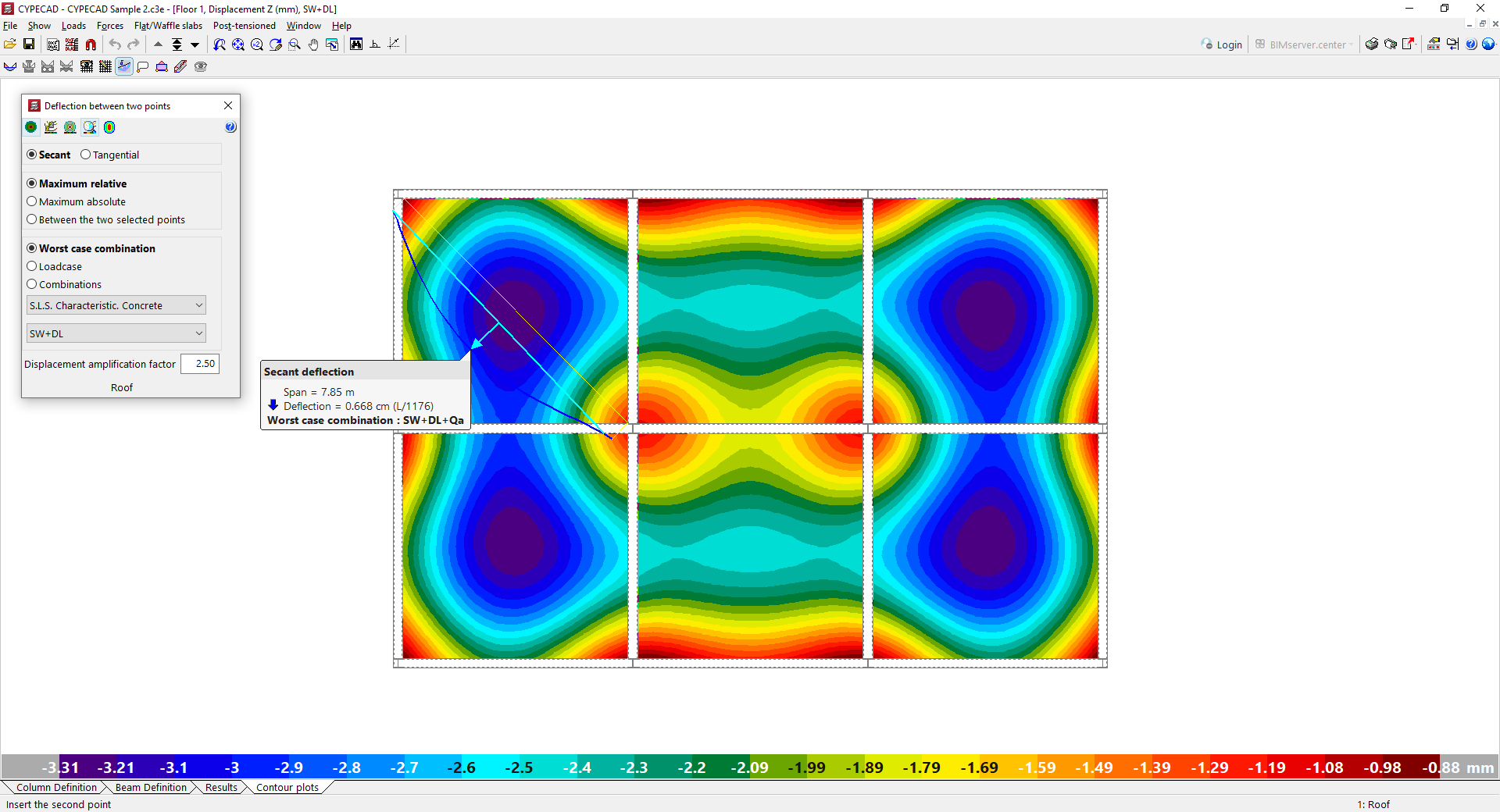The image size is (1500, 812).
Task: Click the previous zoom view icon
Action: [x=220, y=45]
